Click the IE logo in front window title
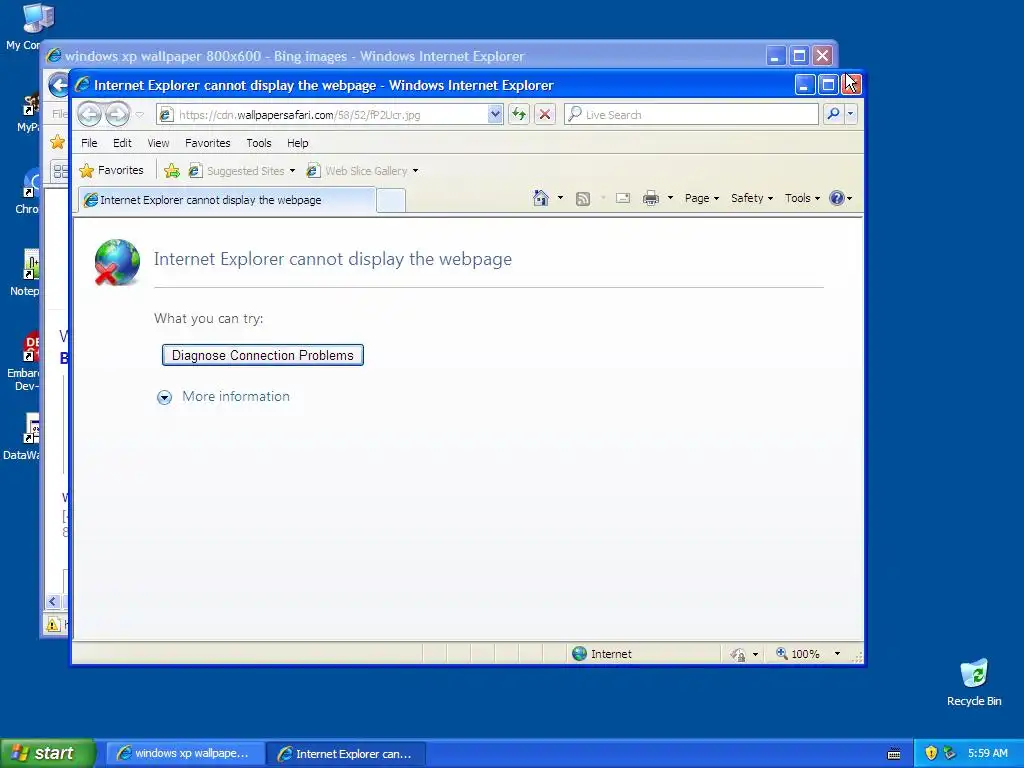 82,85
